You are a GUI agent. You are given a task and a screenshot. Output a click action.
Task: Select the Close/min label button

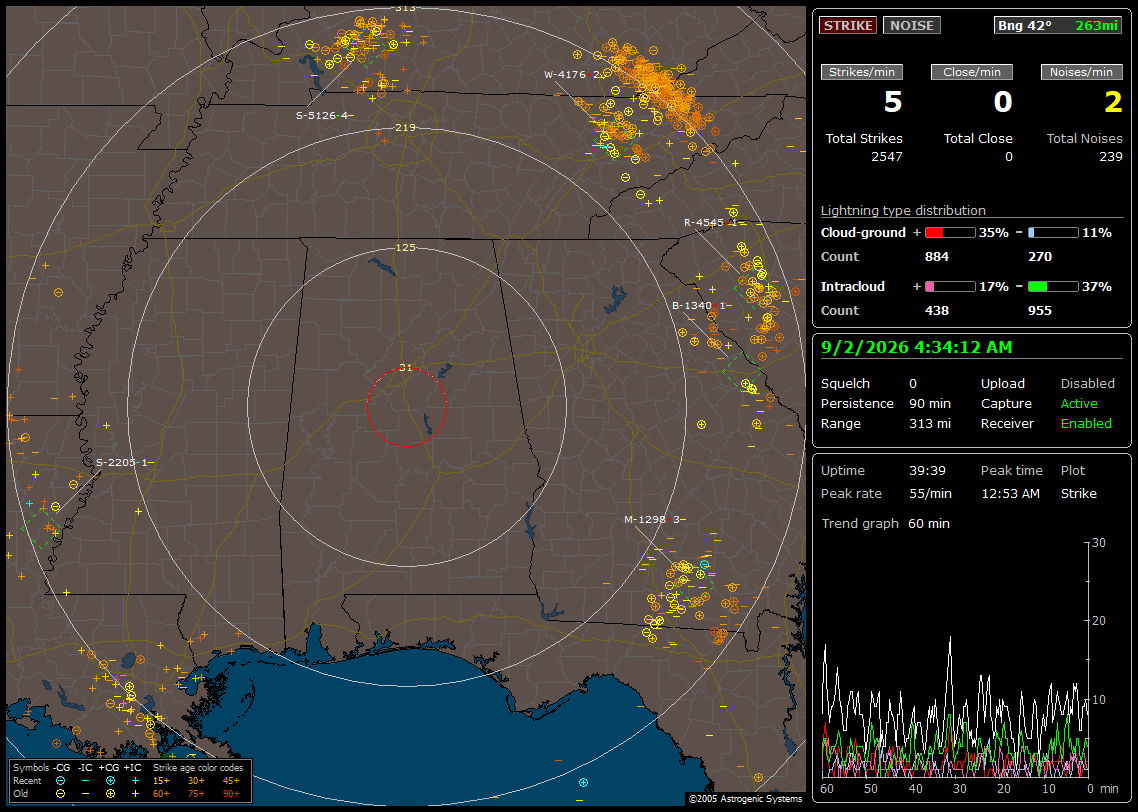point(972,72)
